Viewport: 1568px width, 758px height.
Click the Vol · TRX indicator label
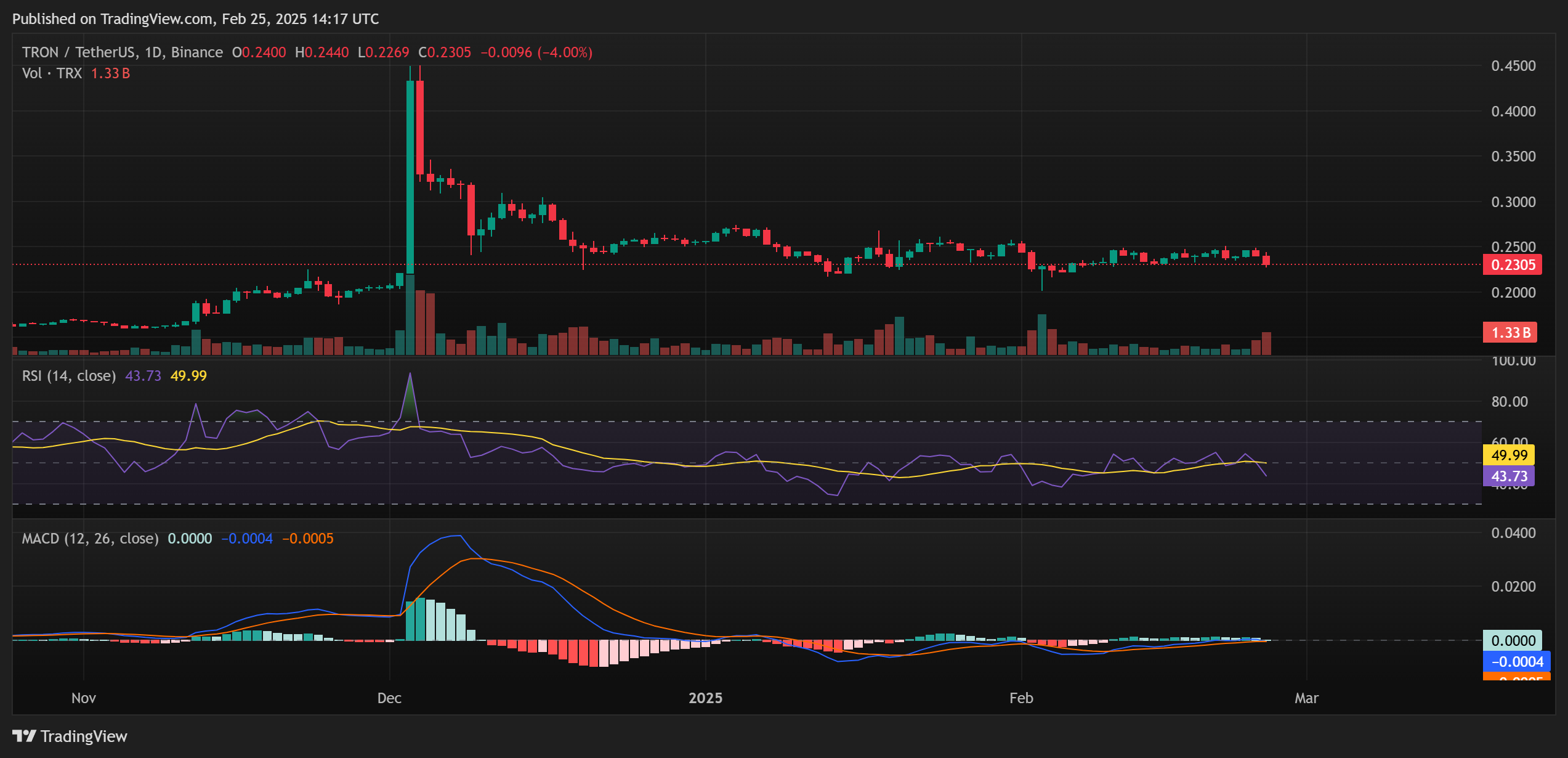(x=52, y=73)
